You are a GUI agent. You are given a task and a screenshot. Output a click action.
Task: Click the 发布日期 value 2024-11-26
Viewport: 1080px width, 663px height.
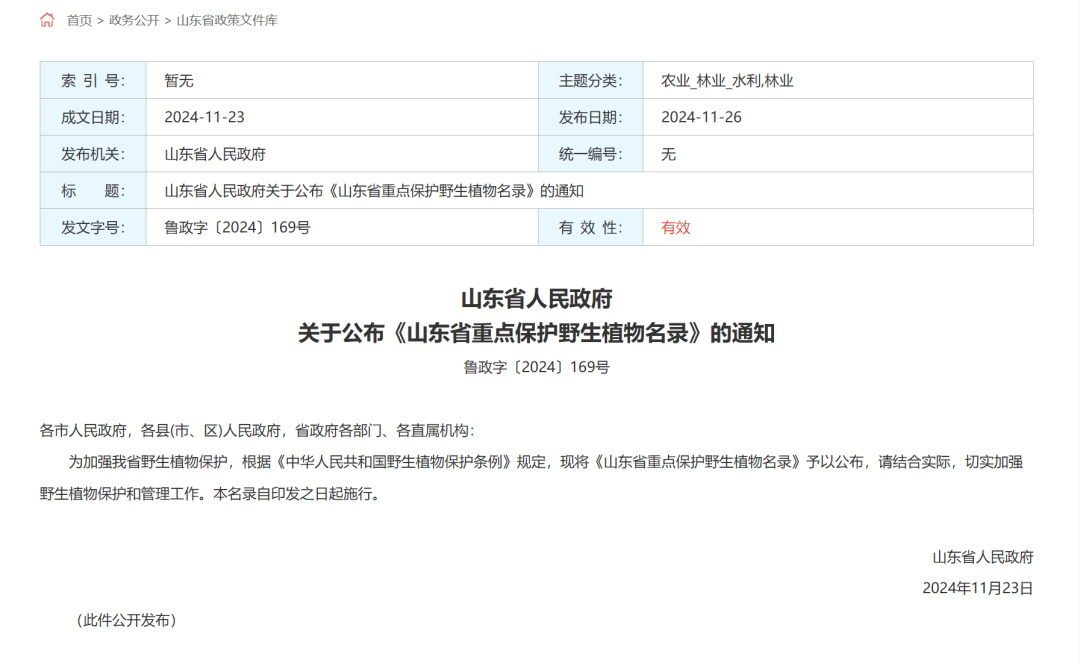point(701,117)
